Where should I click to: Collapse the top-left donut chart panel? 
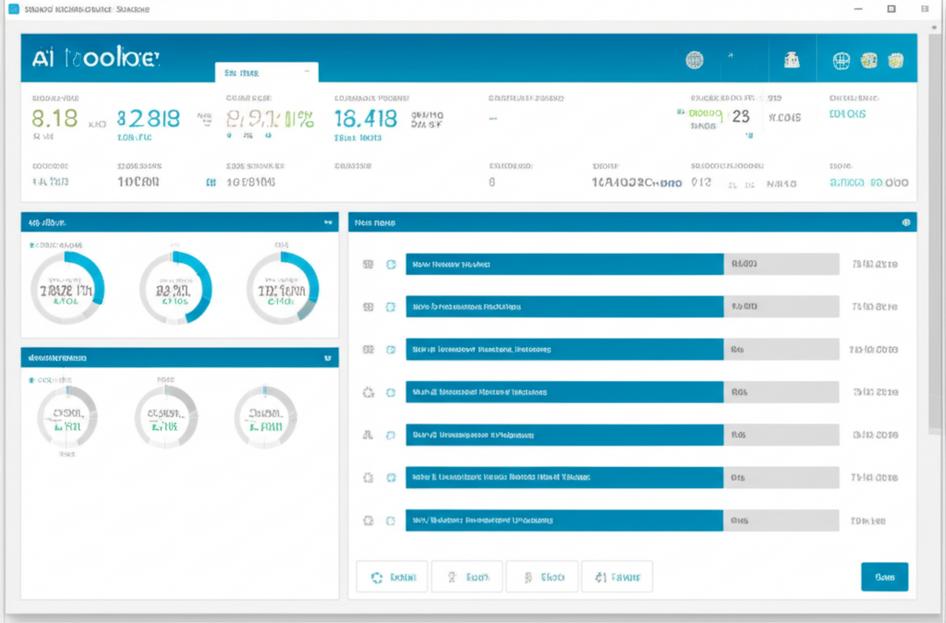click(x=327, y=223)
